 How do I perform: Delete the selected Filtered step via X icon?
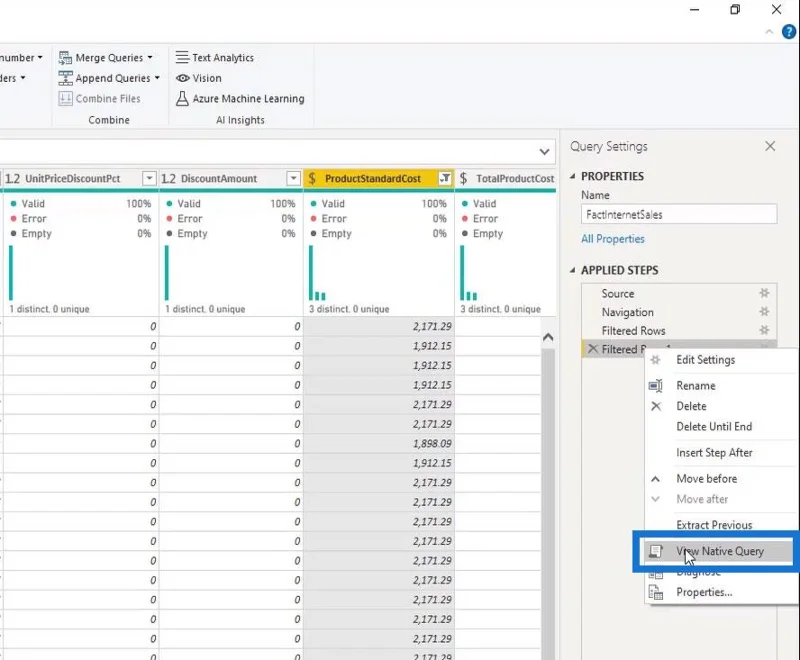(x=592, y=349)
